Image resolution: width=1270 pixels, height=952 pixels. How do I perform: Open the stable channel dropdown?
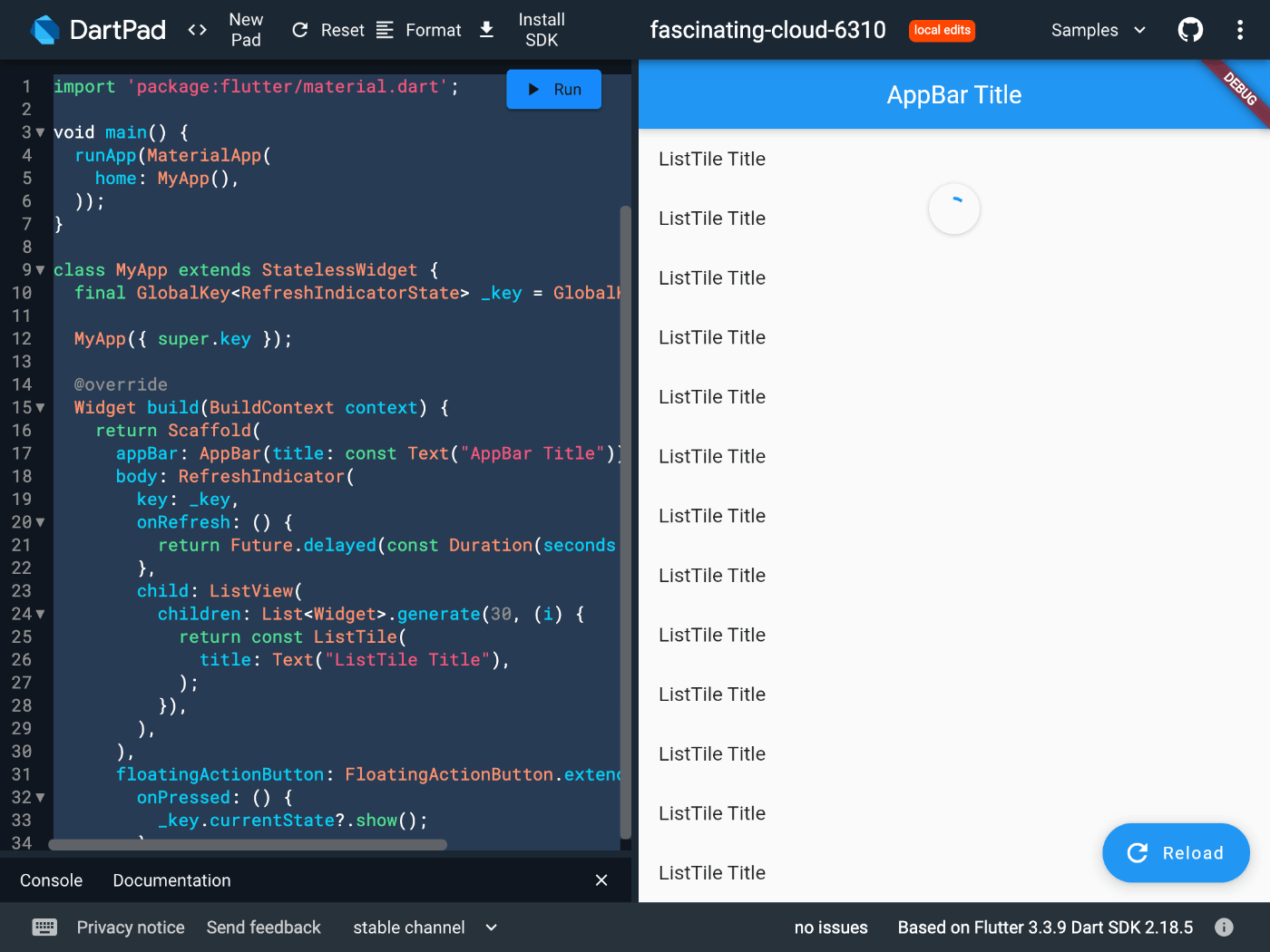point(425,928)
